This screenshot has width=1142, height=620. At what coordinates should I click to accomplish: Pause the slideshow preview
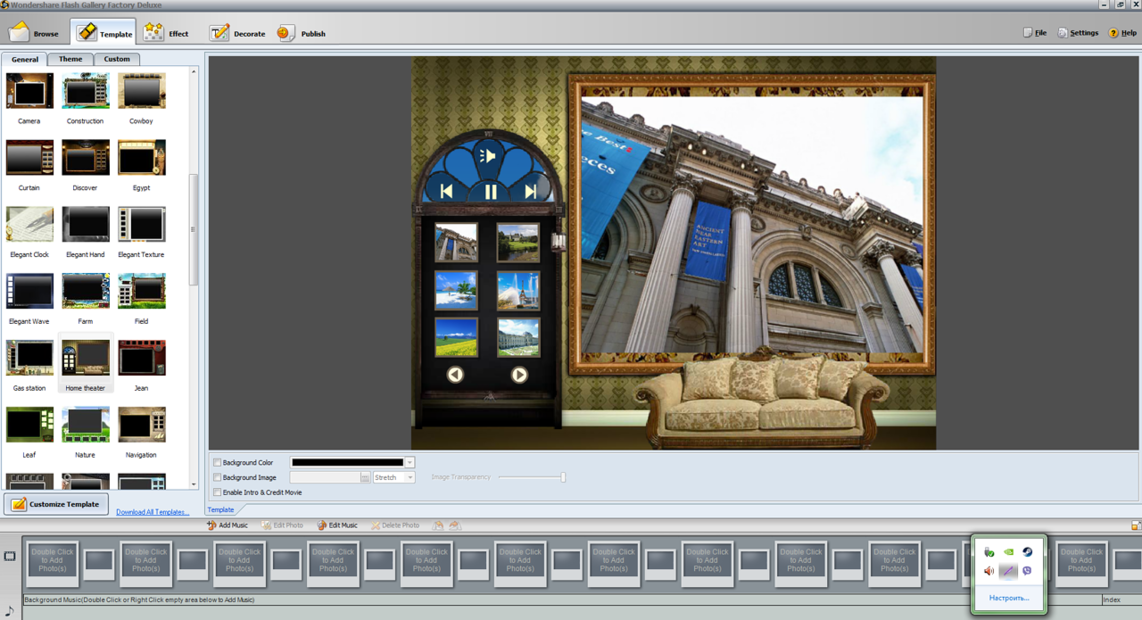(x=490, y=191)
